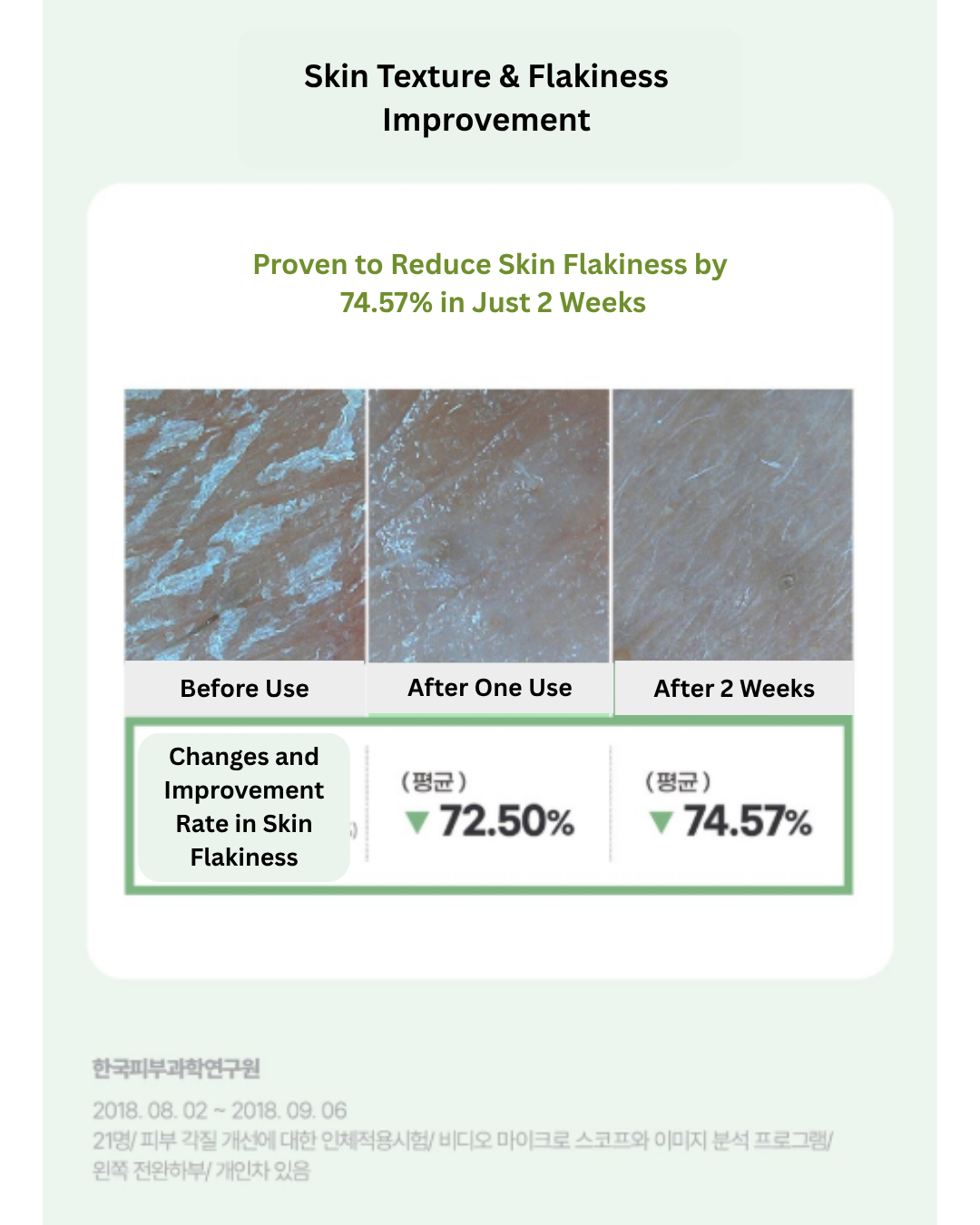Select the After One Use label
The width and height of the screenshot is (980, 1225).
[x=490, y=688]
